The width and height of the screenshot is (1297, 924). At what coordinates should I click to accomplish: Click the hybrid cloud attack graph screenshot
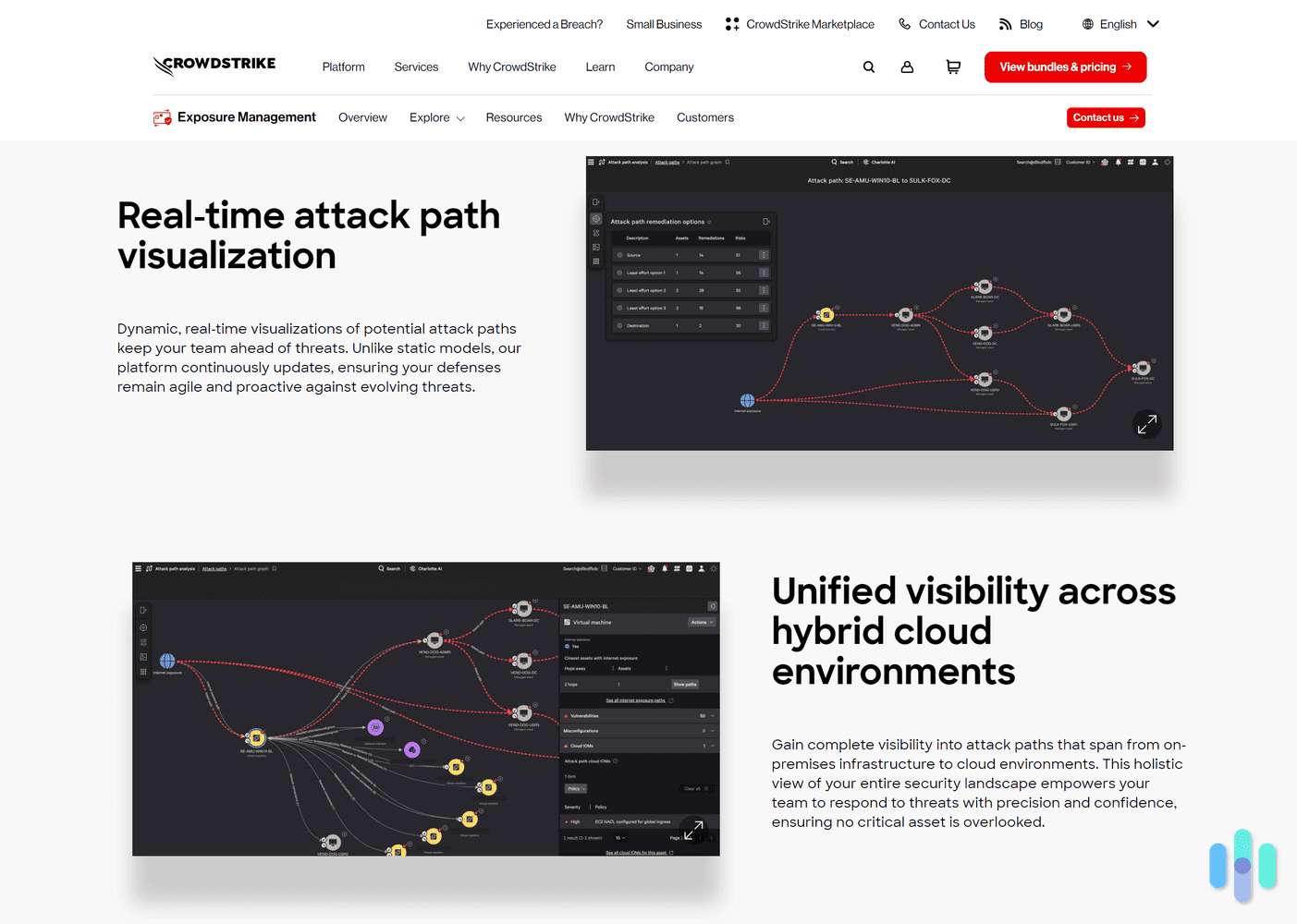point(425,709)
